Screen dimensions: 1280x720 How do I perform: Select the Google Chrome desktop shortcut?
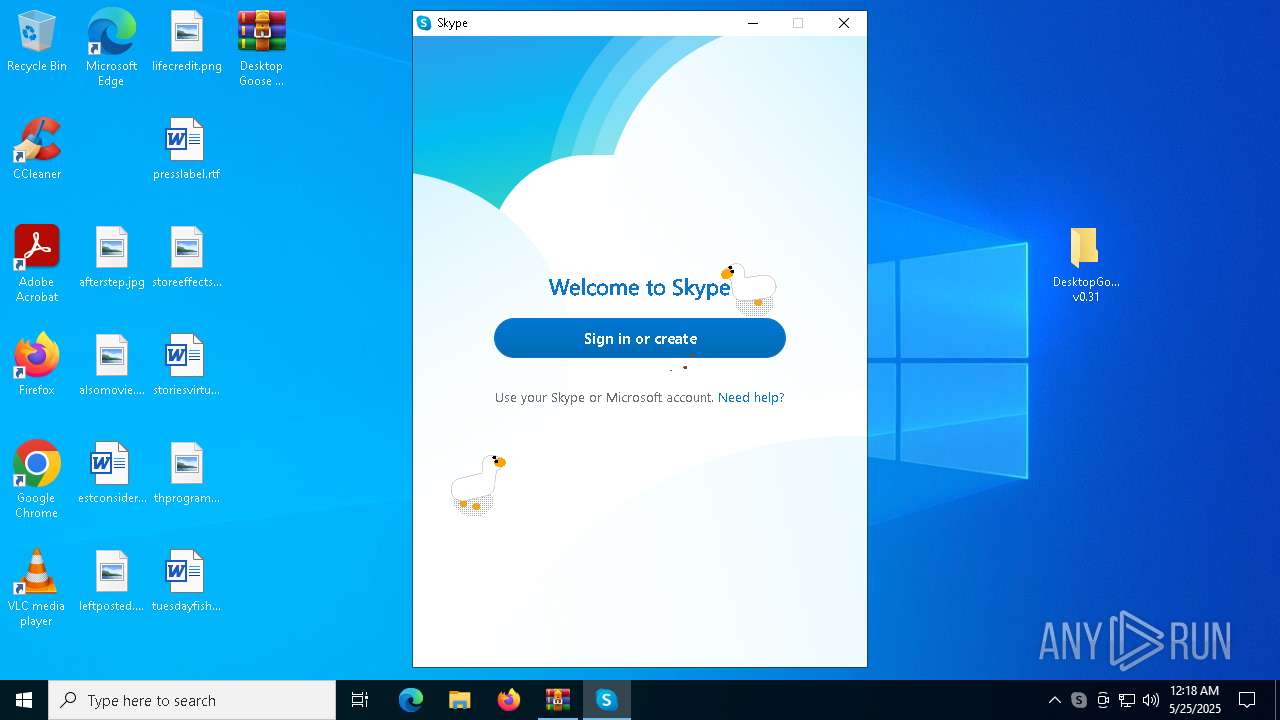[37, 480]
